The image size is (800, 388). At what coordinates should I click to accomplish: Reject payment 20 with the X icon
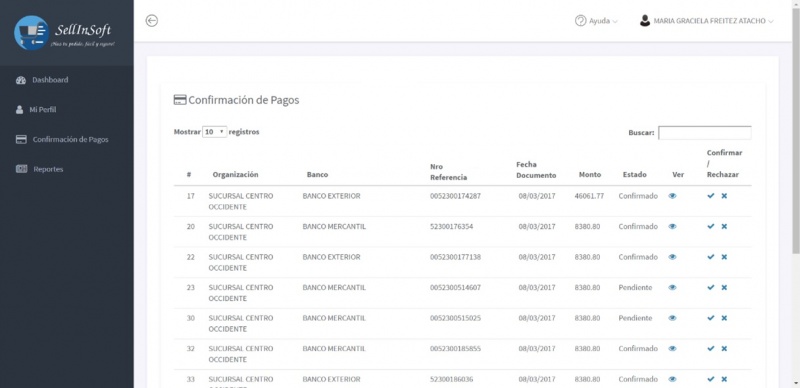point(724,227)
